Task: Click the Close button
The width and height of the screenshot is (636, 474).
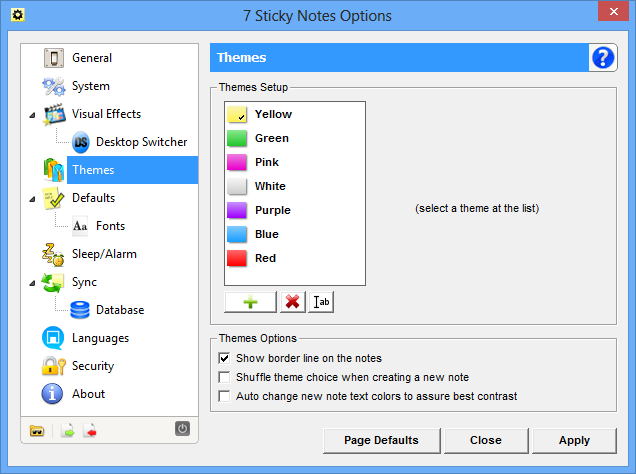Action: 486,440
